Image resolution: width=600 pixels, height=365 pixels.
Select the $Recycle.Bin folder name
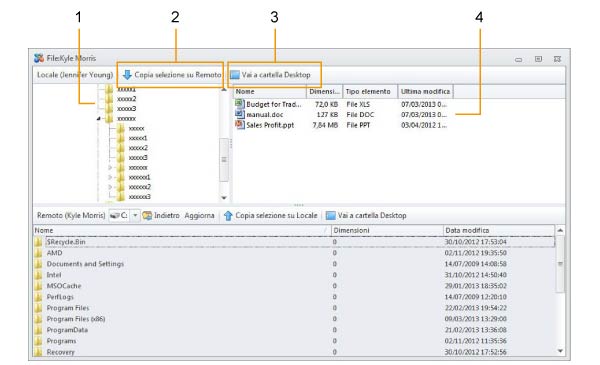(66, 242)
